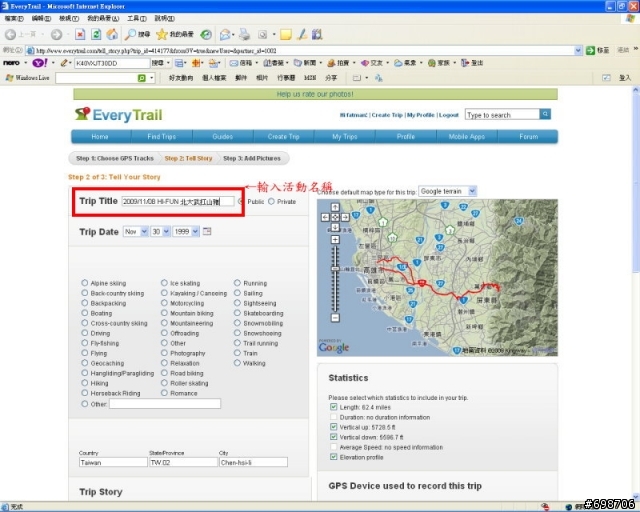Click the Yahoo! toolbar logo icon
The width and height of the screenshot is (640, 512).
click(40, 63)
